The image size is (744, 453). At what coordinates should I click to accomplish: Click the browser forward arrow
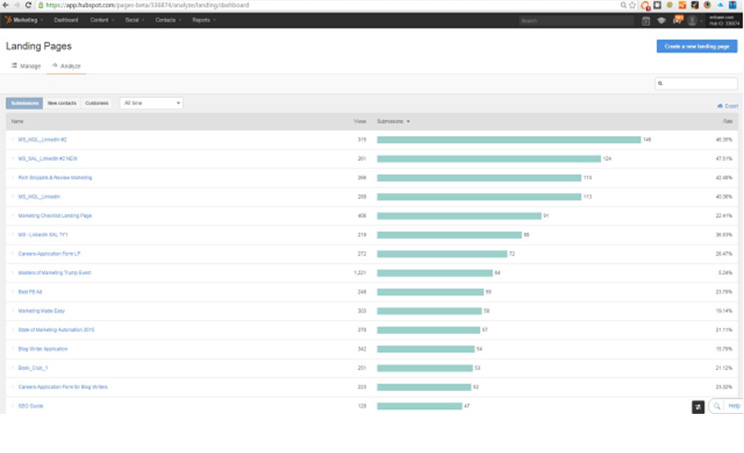[x=17, y=5]
